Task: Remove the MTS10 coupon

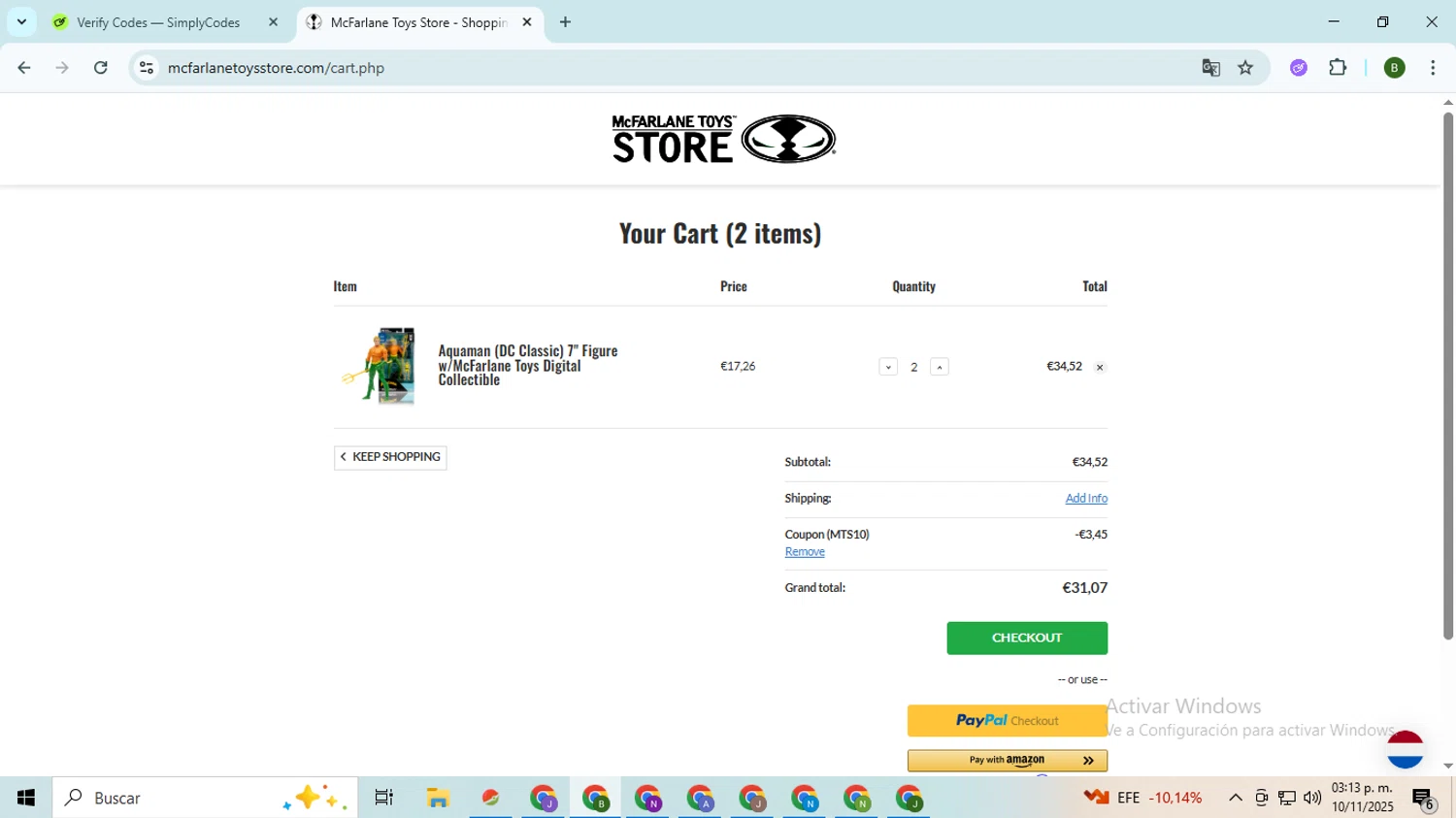Action: [x=805, y=551]
